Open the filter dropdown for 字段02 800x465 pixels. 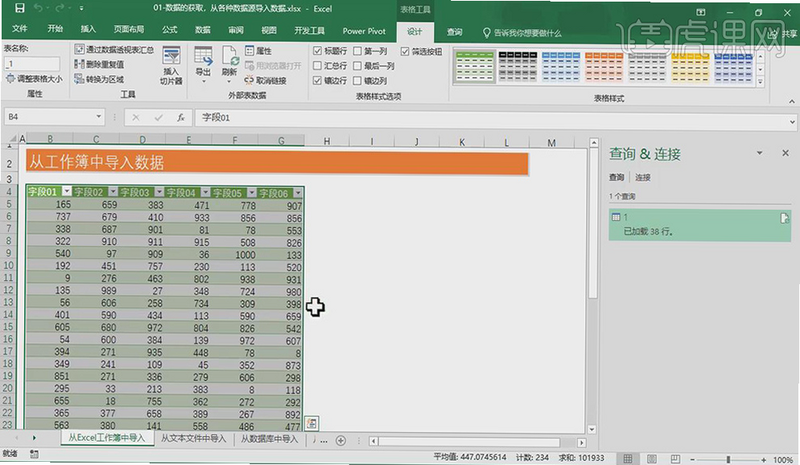tap(113, 192)
